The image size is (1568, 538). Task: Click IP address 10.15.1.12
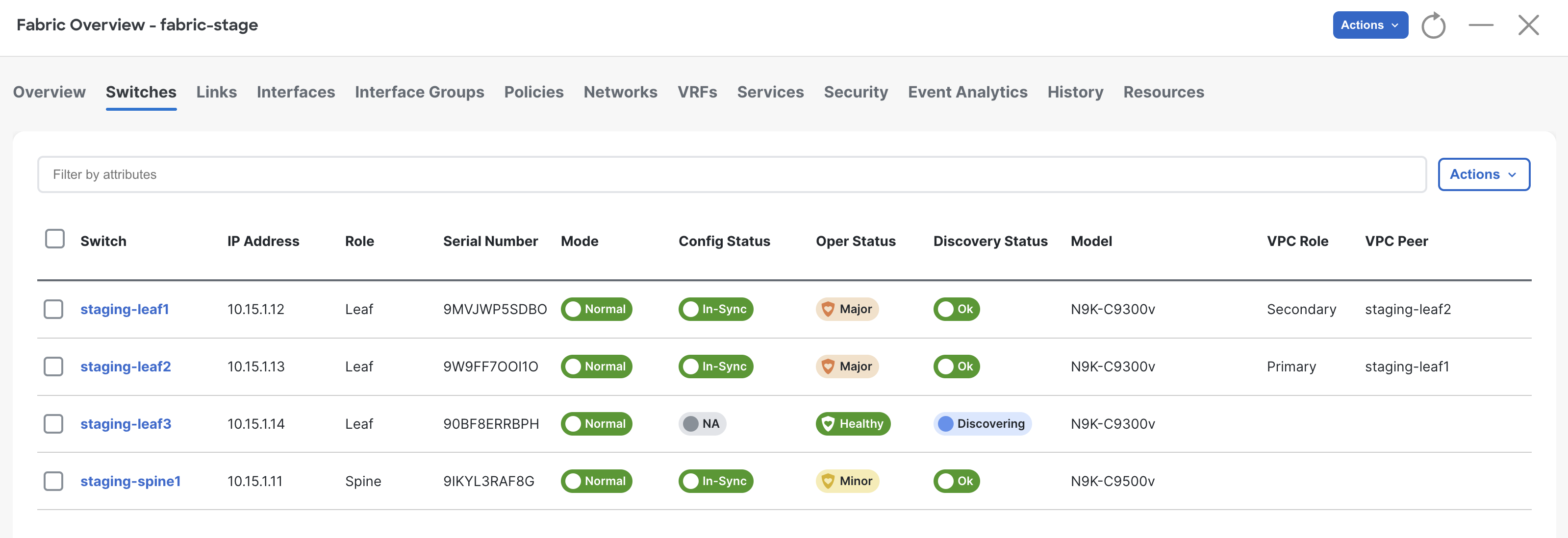[x=255, y=309]
